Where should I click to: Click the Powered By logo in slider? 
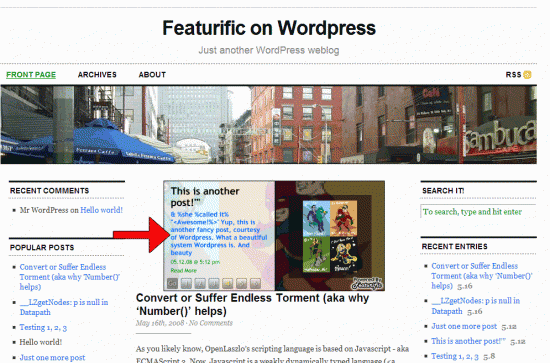click(367, 283)
